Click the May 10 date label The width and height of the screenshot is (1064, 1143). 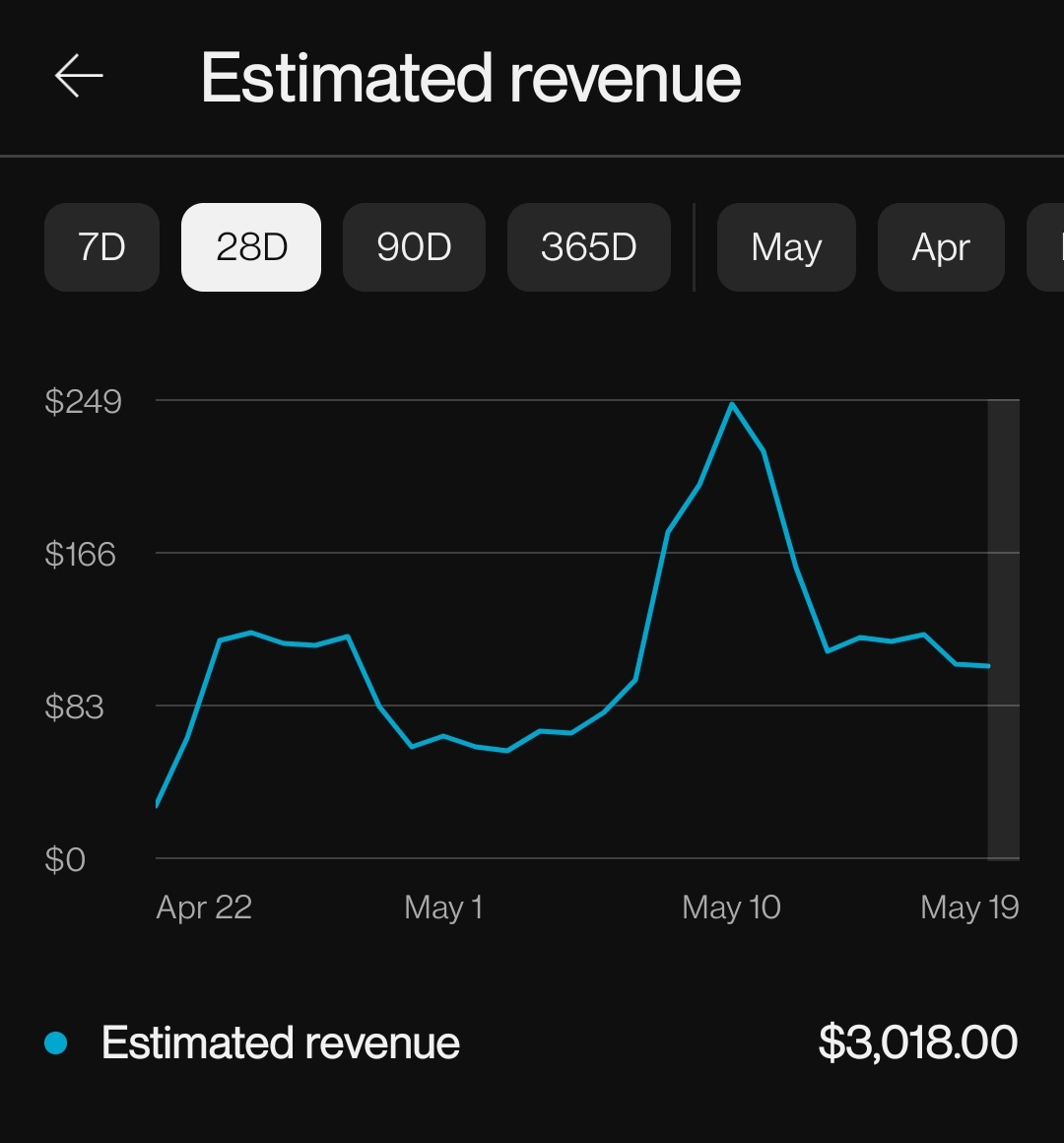click(x=732, y=908)
